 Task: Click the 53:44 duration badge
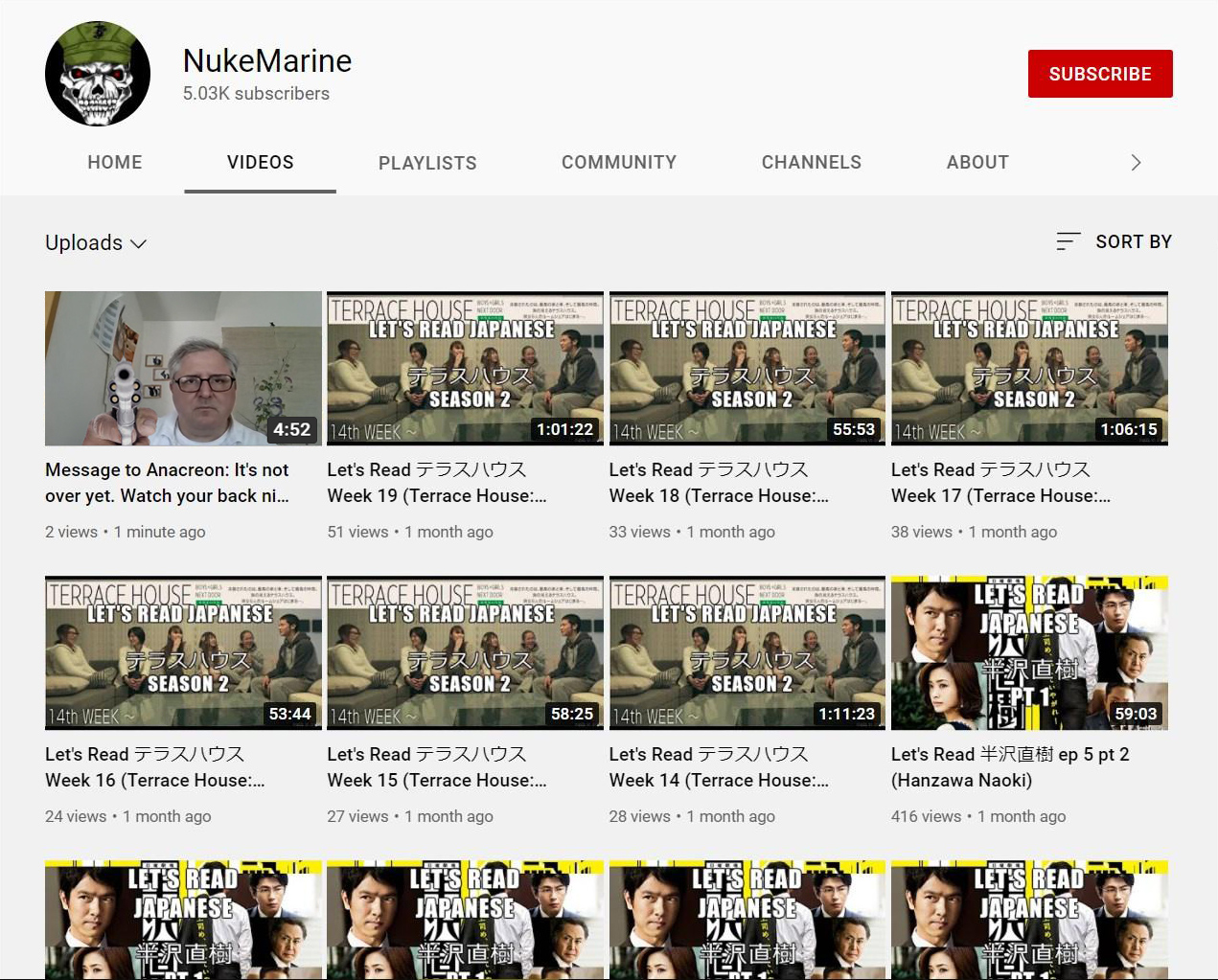tap(290, 714)
